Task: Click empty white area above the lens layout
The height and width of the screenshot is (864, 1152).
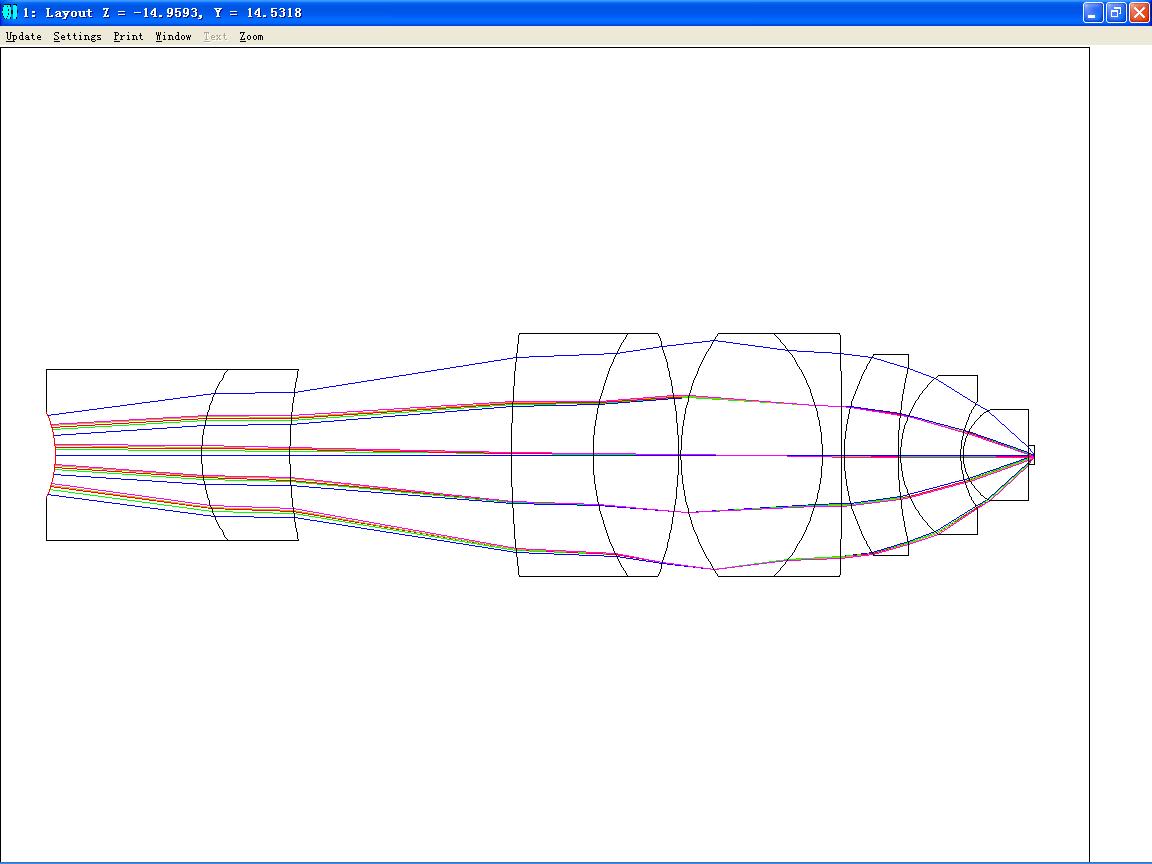Action: coord(544,184)
